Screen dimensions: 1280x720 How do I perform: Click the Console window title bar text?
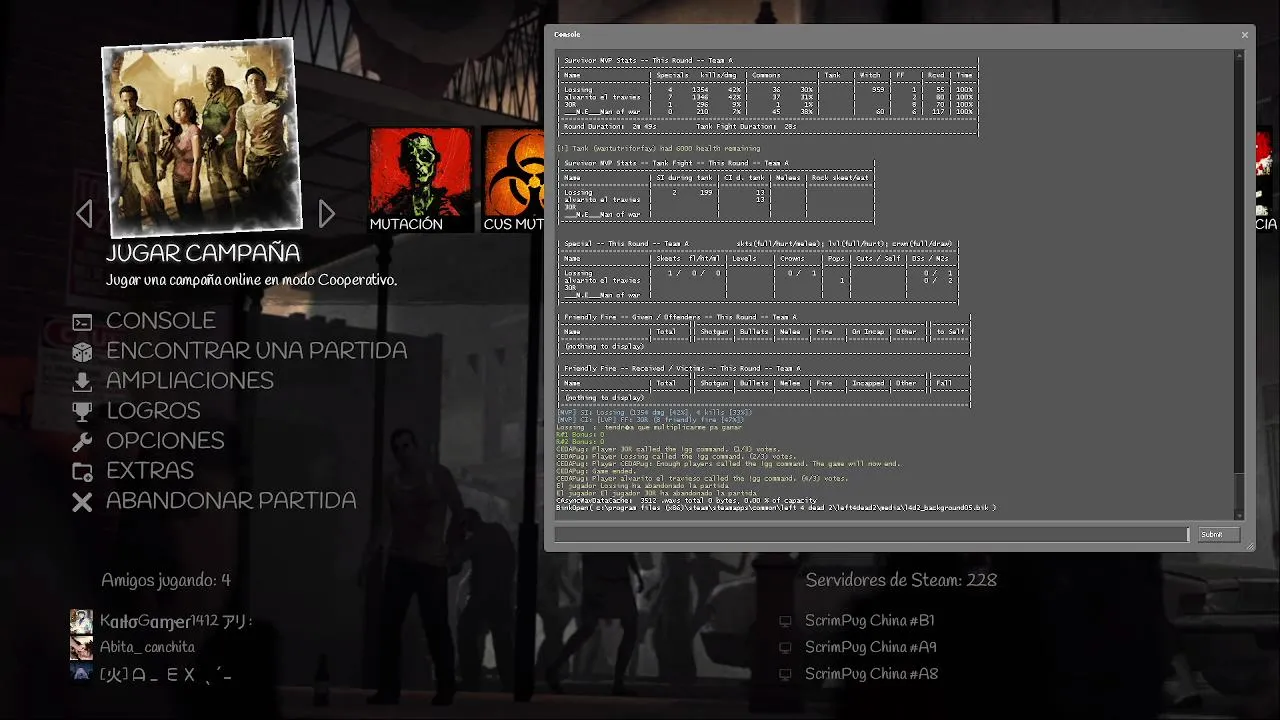567,35
